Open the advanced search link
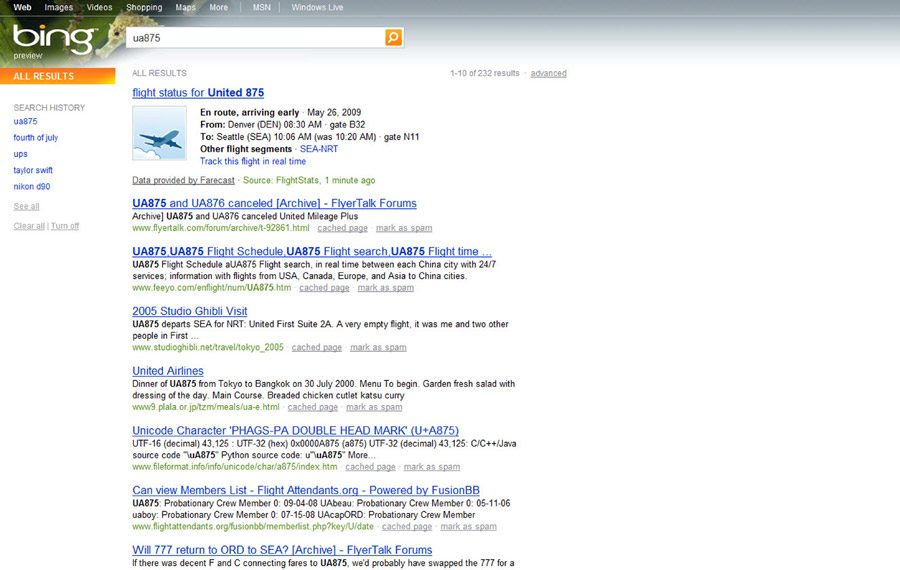 tap(548, 73)
